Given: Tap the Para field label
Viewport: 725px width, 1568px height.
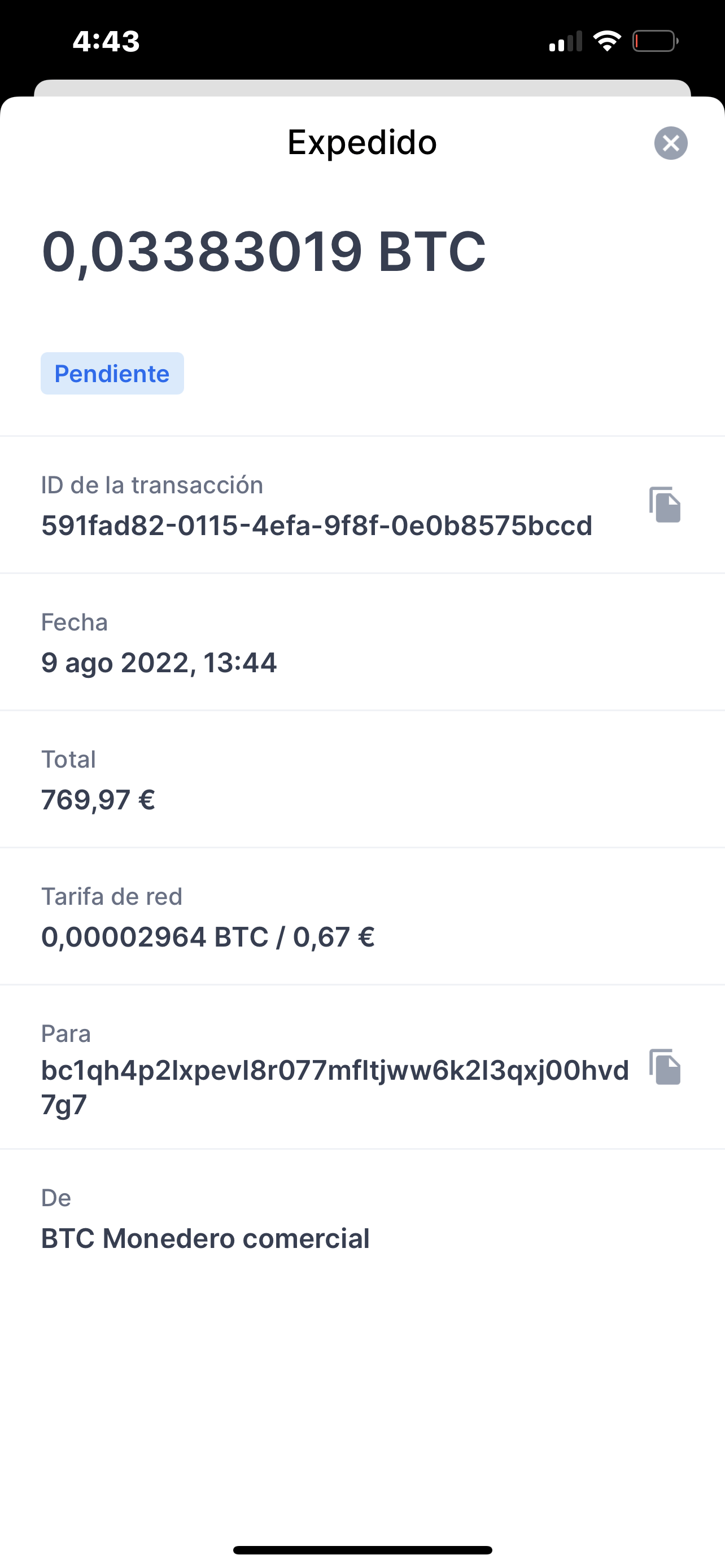Looking at the screenshot, I should coord(65,1033).
